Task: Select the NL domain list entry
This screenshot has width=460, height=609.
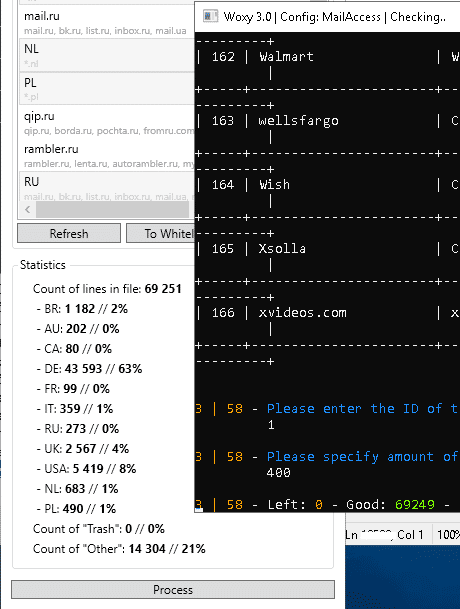Action: coord(106,56)
